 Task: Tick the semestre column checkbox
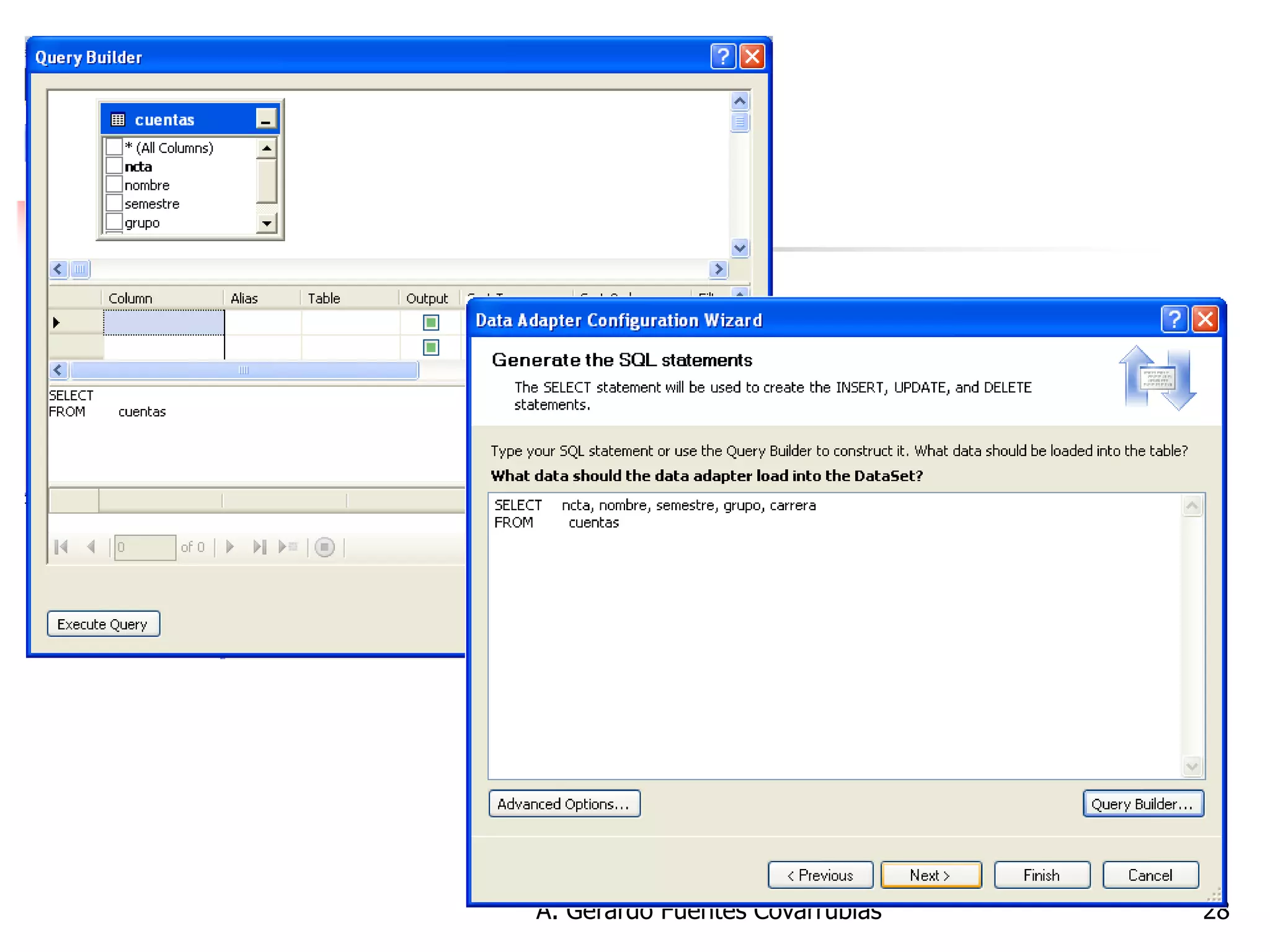[x=114, y=203]
